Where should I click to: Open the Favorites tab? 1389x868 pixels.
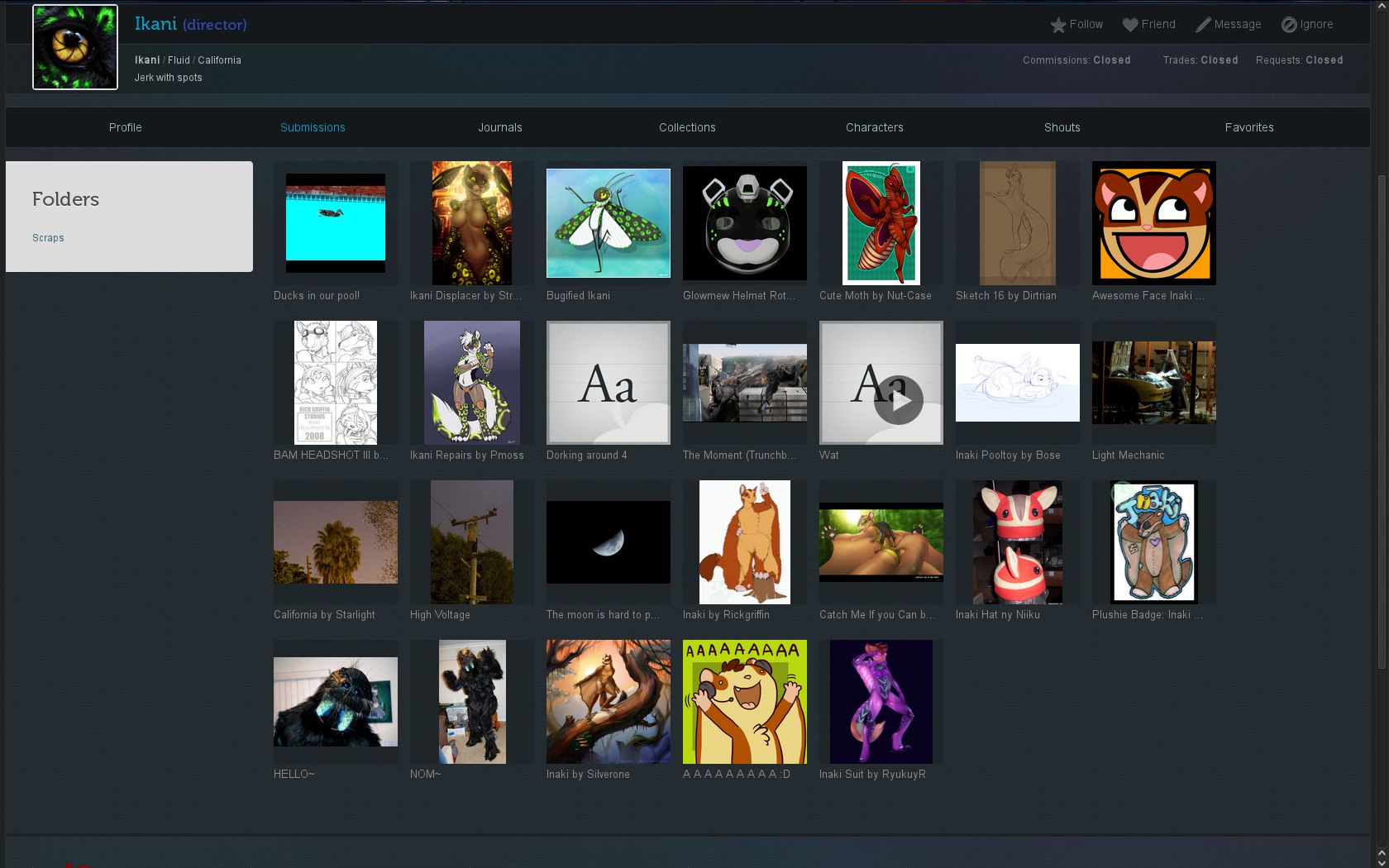tap(1249, 127)
